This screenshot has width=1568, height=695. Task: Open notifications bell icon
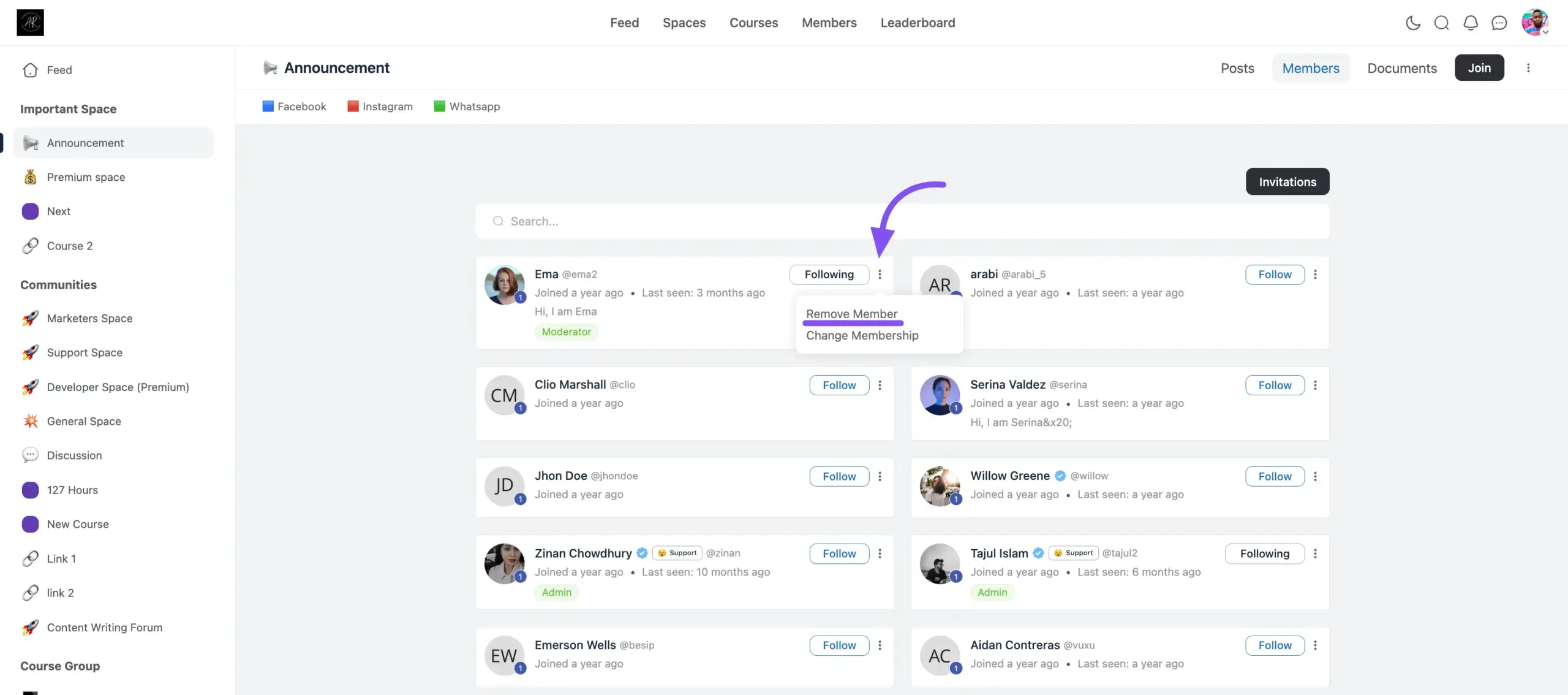point(1470,23)
